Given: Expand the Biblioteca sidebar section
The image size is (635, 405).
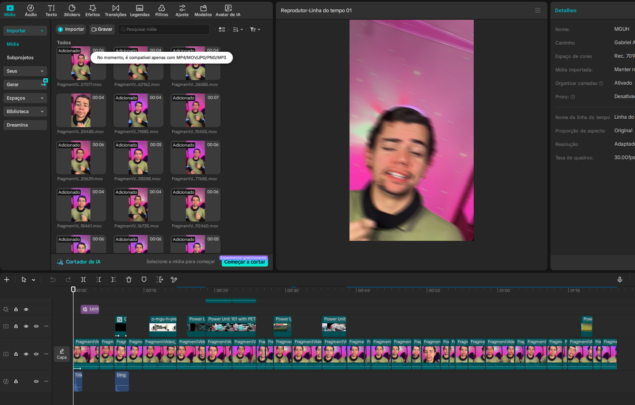Looking at the screenshot, I should coord(25,111).
